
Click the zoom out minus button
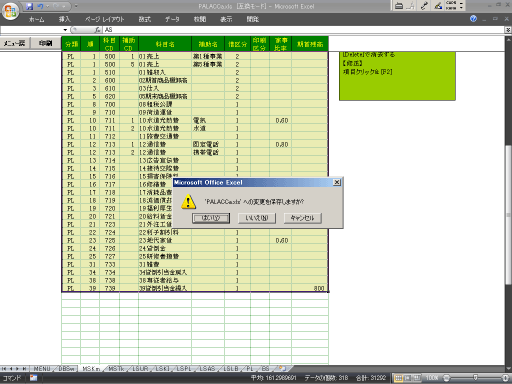tap(446, 378)
